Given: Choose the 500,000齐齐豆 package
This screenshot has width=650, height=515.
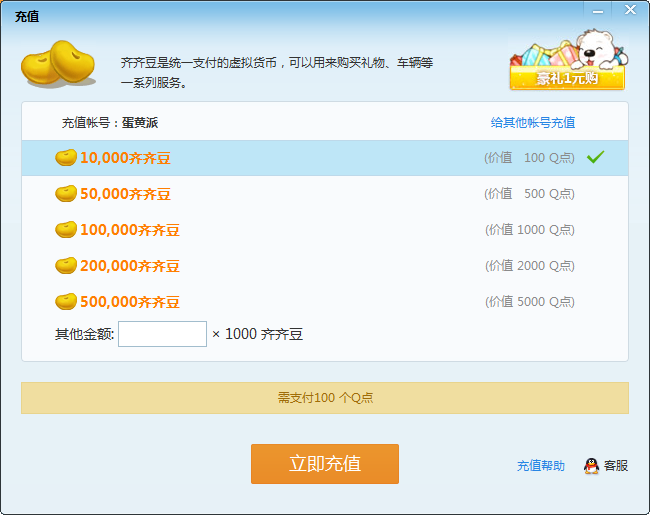Looking at the screenshot, I should click(x=325, y=301).
